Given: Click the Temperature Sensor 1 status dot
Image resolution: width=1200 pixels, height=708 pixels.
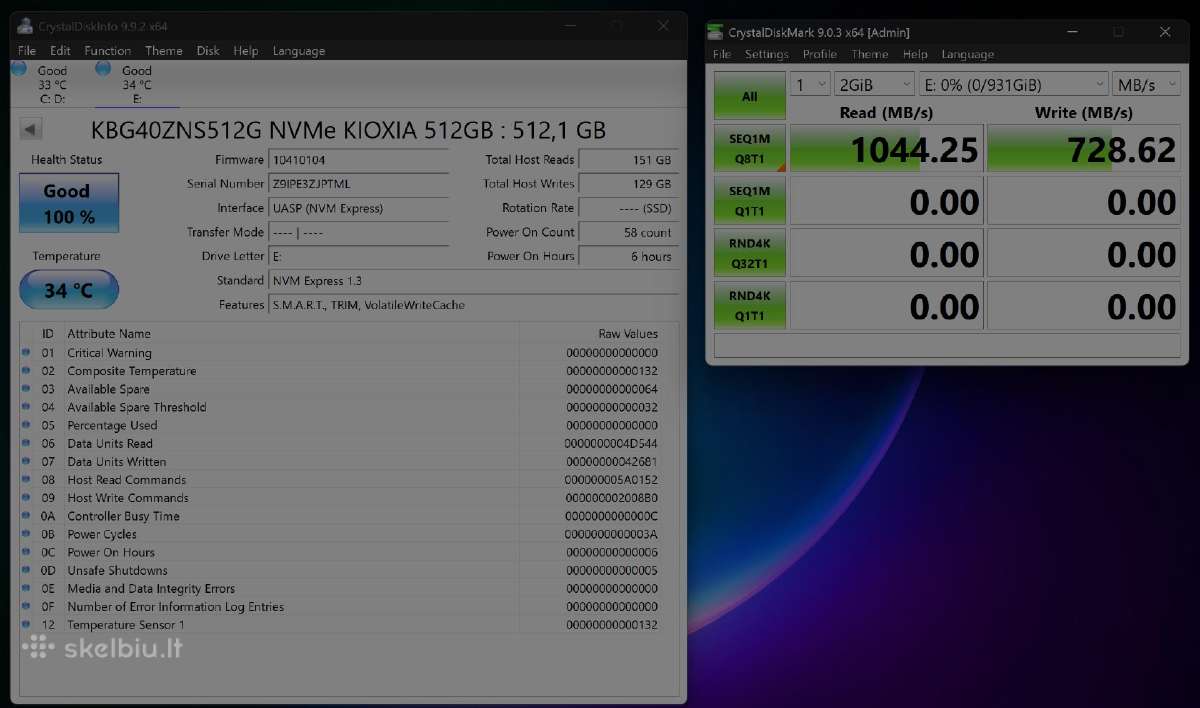Looking at the screenshot, I should click(26, 624).
